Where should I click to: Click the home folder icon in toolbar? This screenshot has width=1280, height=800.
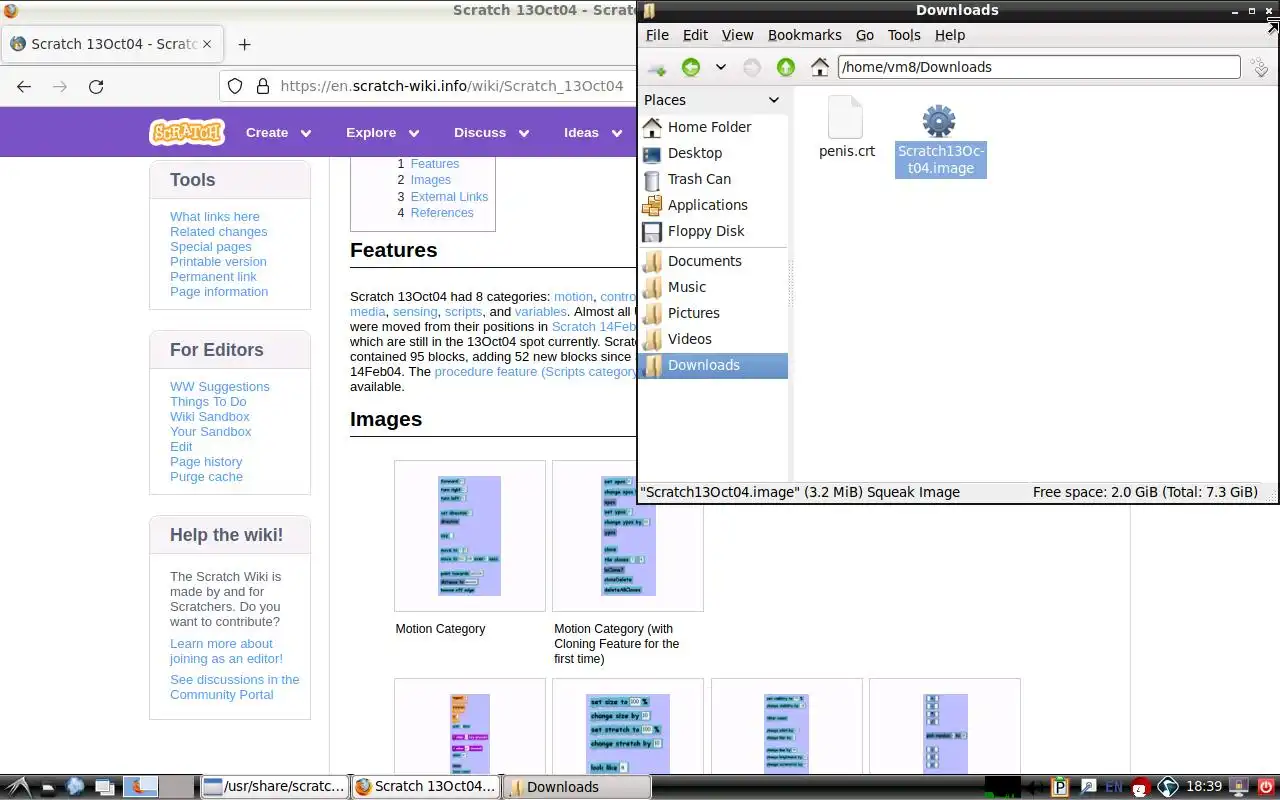820,67
